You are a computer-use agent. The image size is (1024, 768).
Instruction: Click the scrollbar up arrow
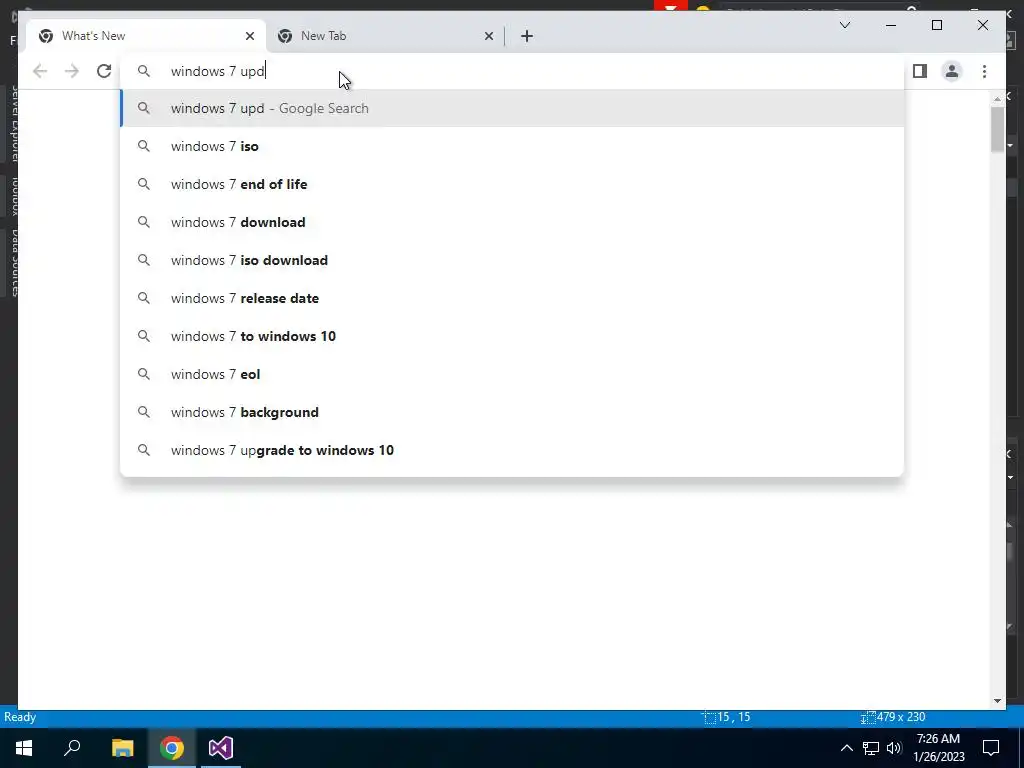[x=997, y=99]
